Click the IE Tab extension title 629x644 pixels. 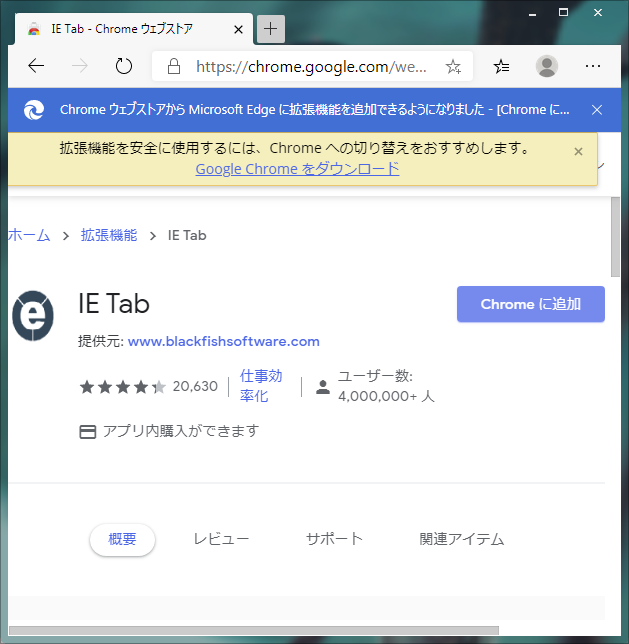point(114,304)
